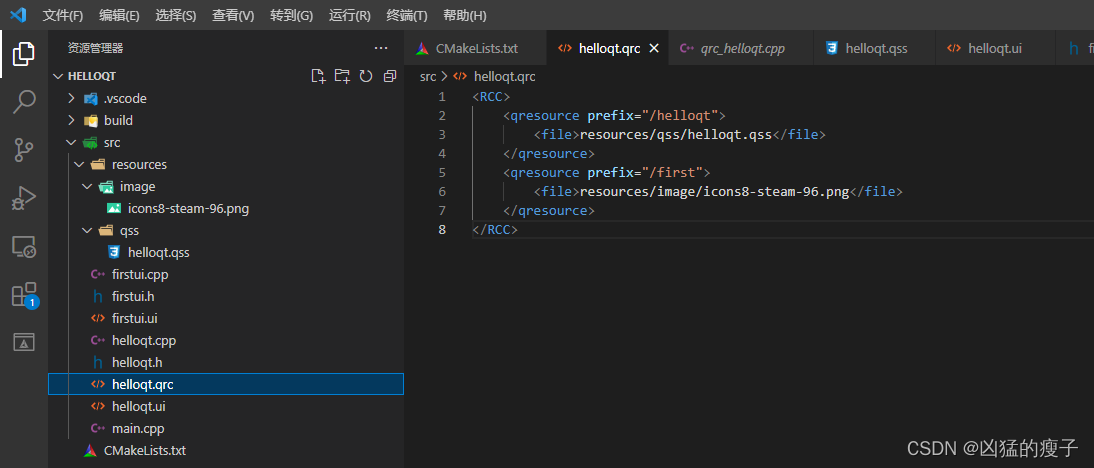Open the 选择(S) menu

[176, 15]
